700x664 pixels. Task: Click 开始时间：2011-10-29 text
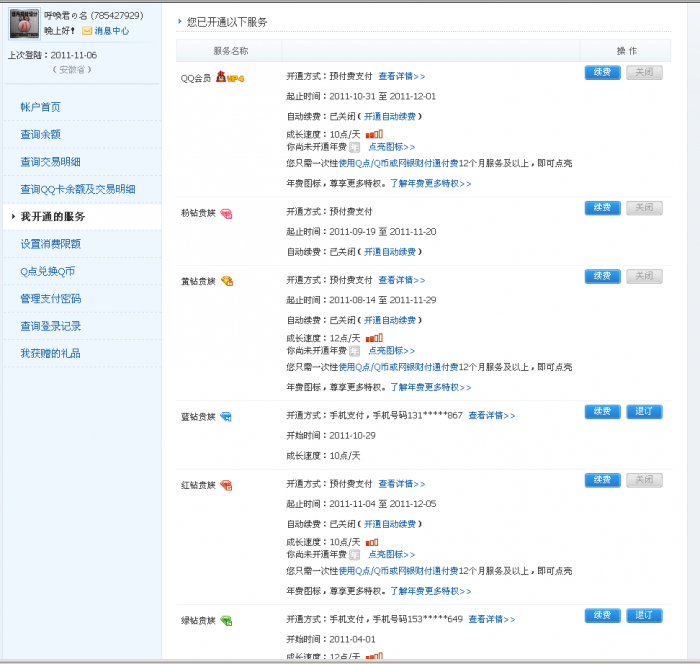tap(331, 436)
